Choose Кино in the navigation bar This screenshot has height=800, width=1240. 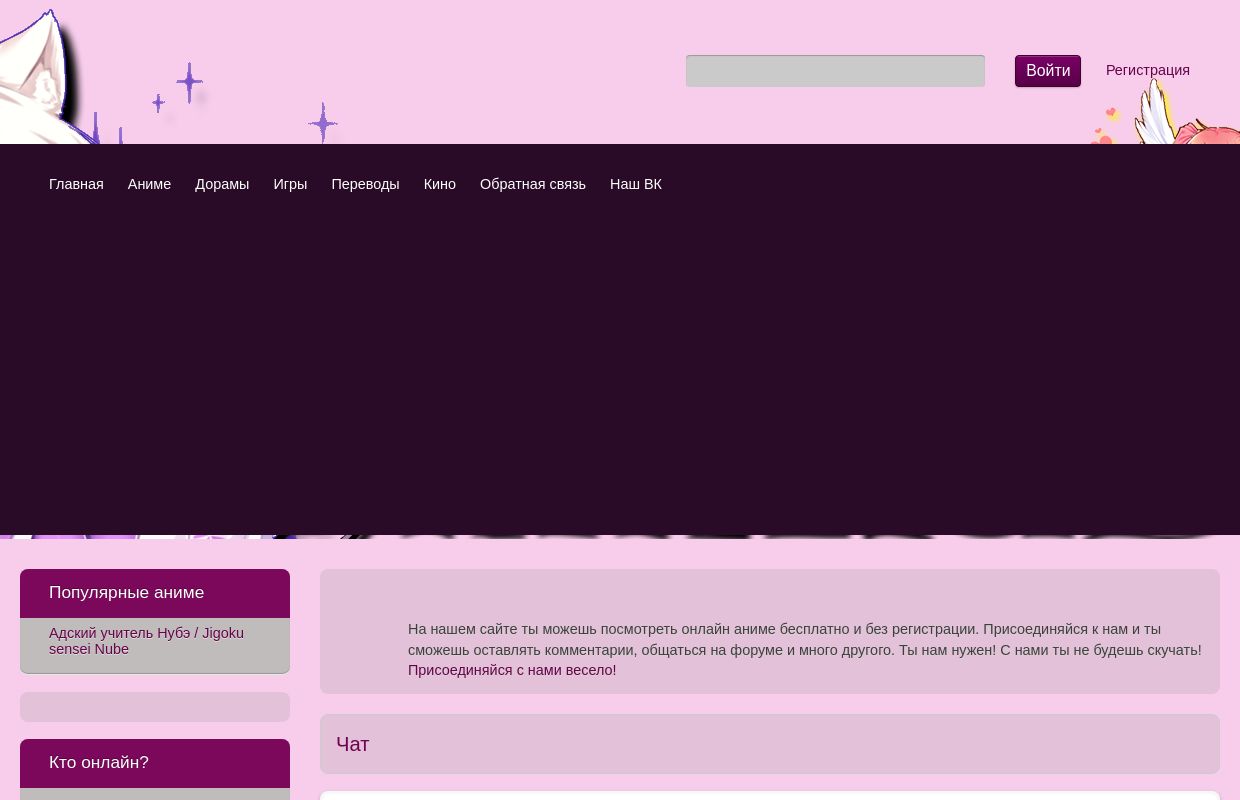click(439, 184)
